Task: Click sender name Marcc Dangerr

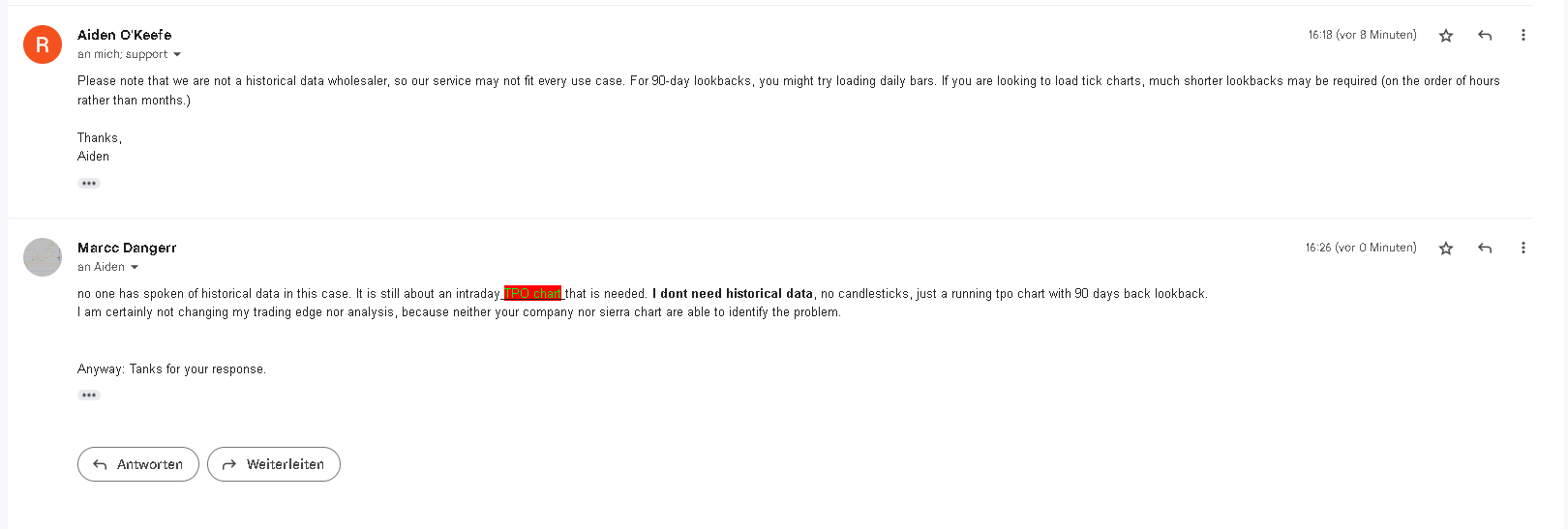Action: (127, 248)
